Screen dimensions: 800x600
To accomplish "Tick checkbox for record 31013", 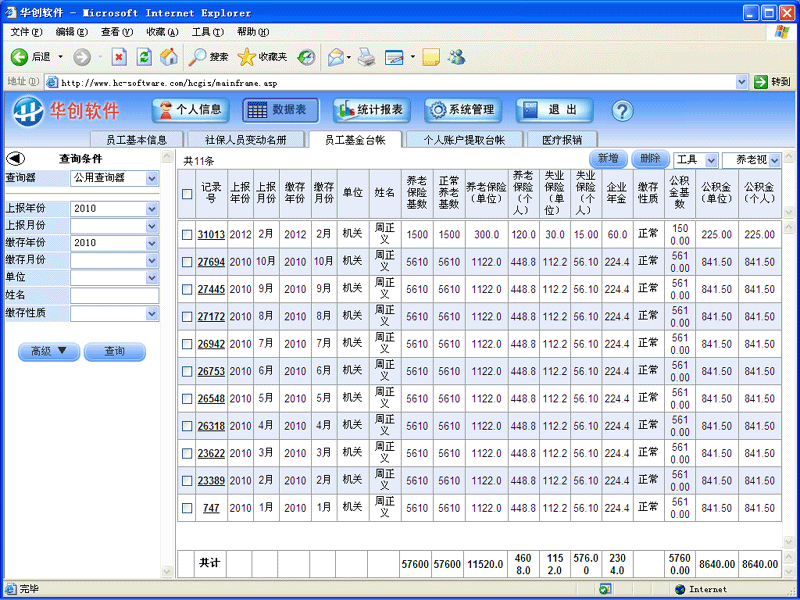I will [187, 235].
